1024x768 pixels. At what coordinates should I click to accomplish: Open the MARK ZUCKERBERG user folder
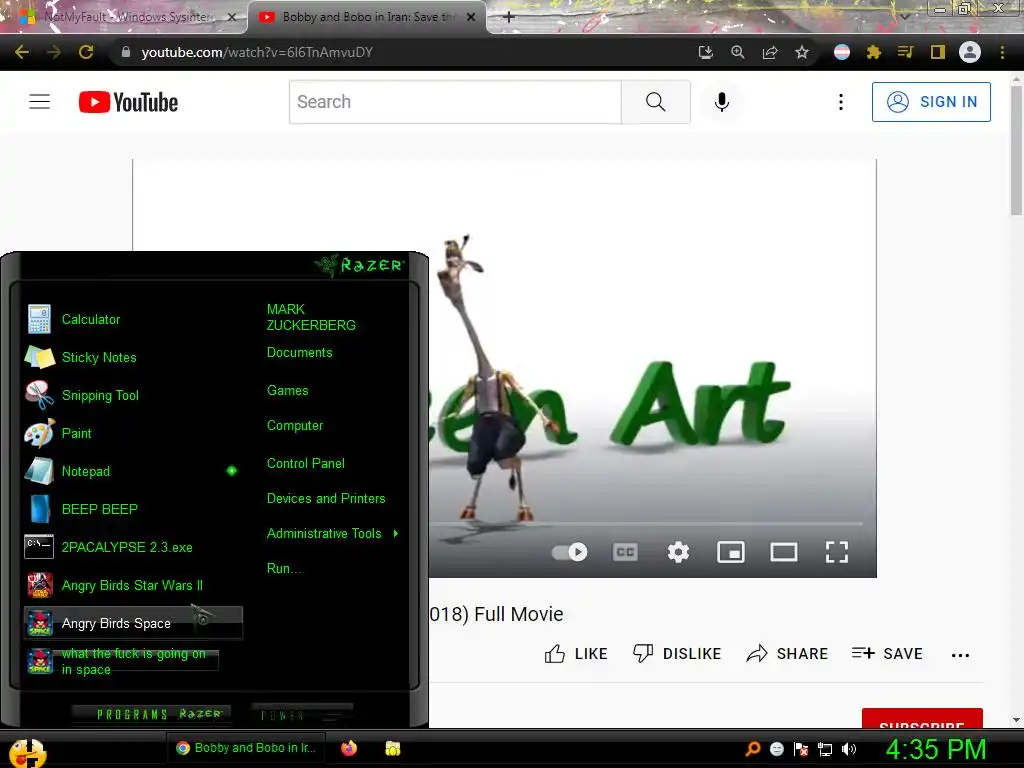[311, 317]
